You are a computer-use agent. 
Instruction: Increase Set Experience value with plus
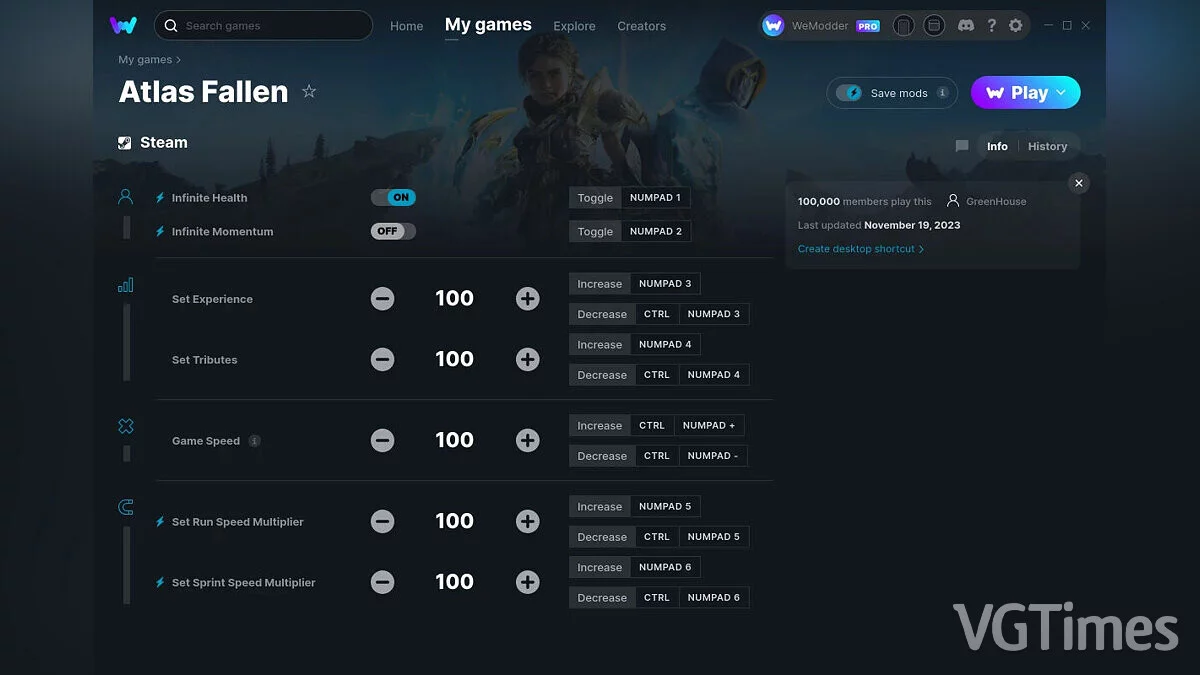(x=528, y=299)
